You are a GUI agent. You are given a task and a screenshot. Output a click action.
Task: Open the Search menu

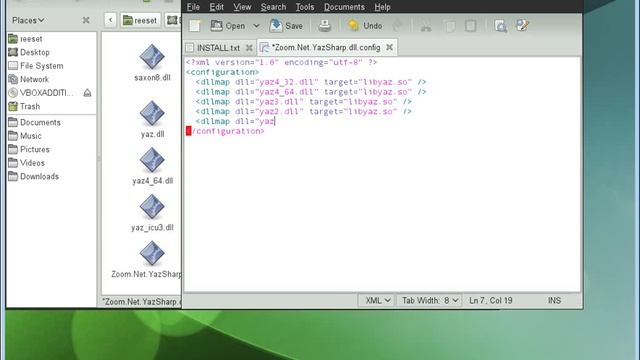pyautogui.click(x=273, y=7)
